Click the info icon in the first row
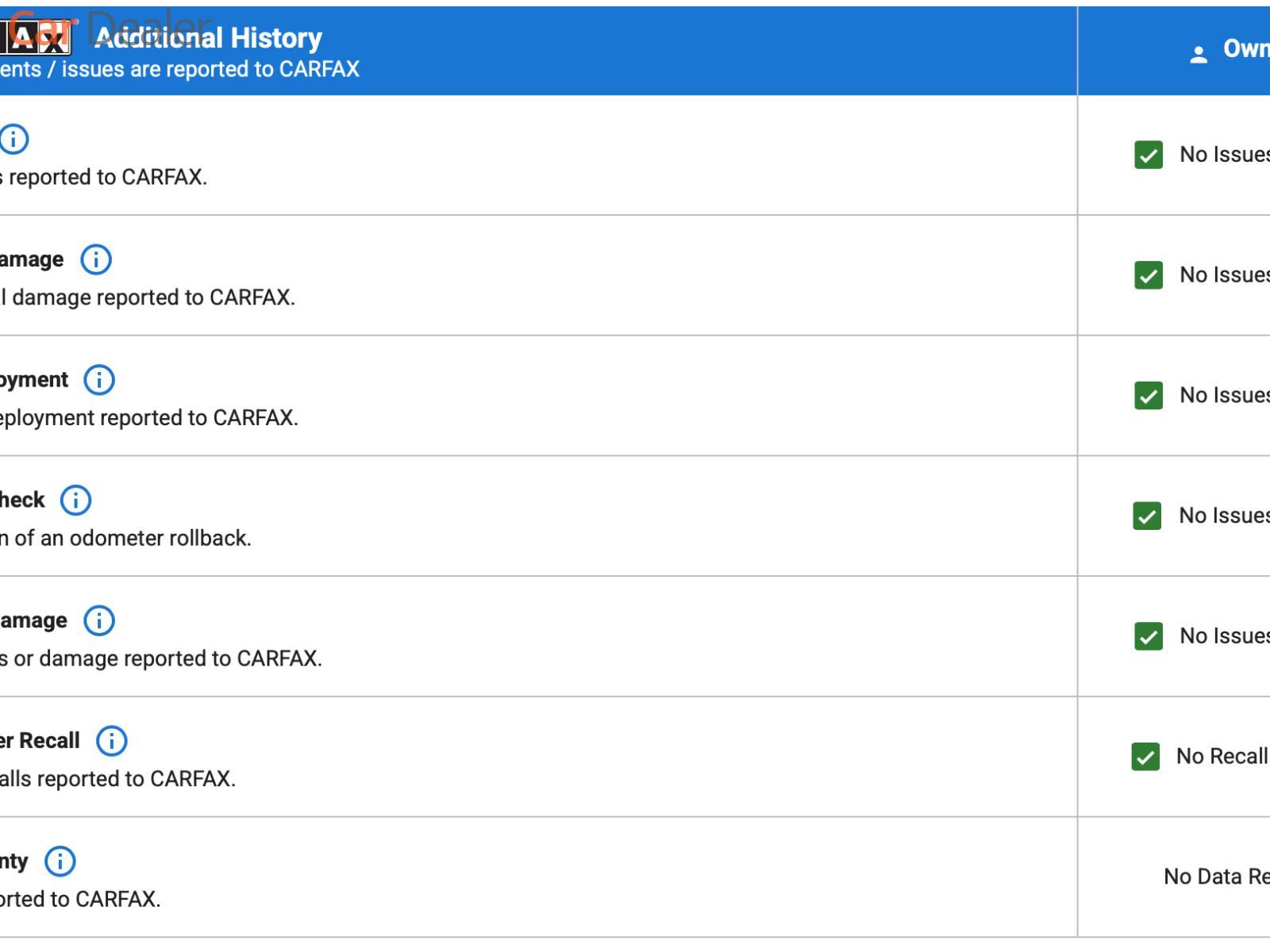This screenshot has width=1270, height=952. tap(13, 139)
